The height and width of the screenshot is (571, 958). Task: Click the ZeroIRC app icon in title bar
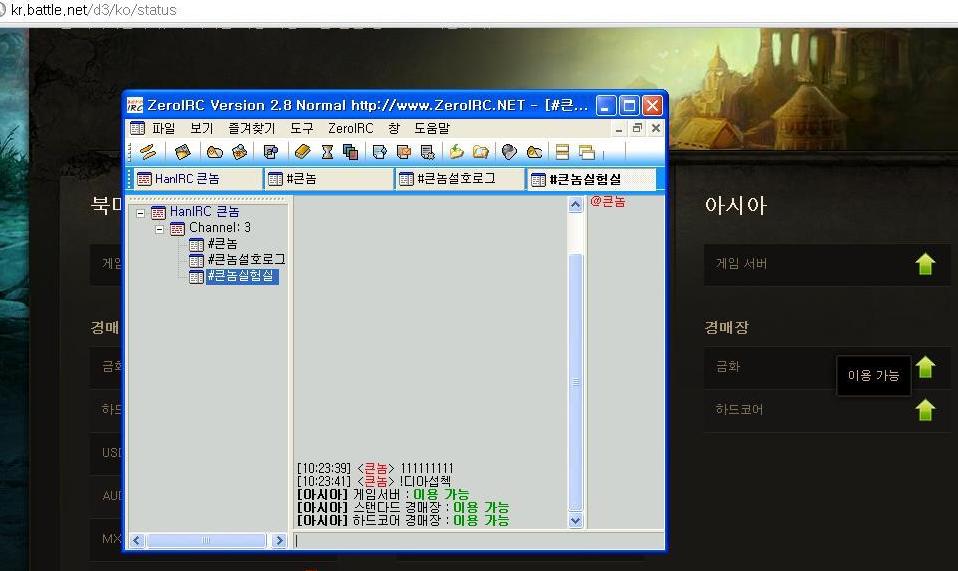point(135,106)
